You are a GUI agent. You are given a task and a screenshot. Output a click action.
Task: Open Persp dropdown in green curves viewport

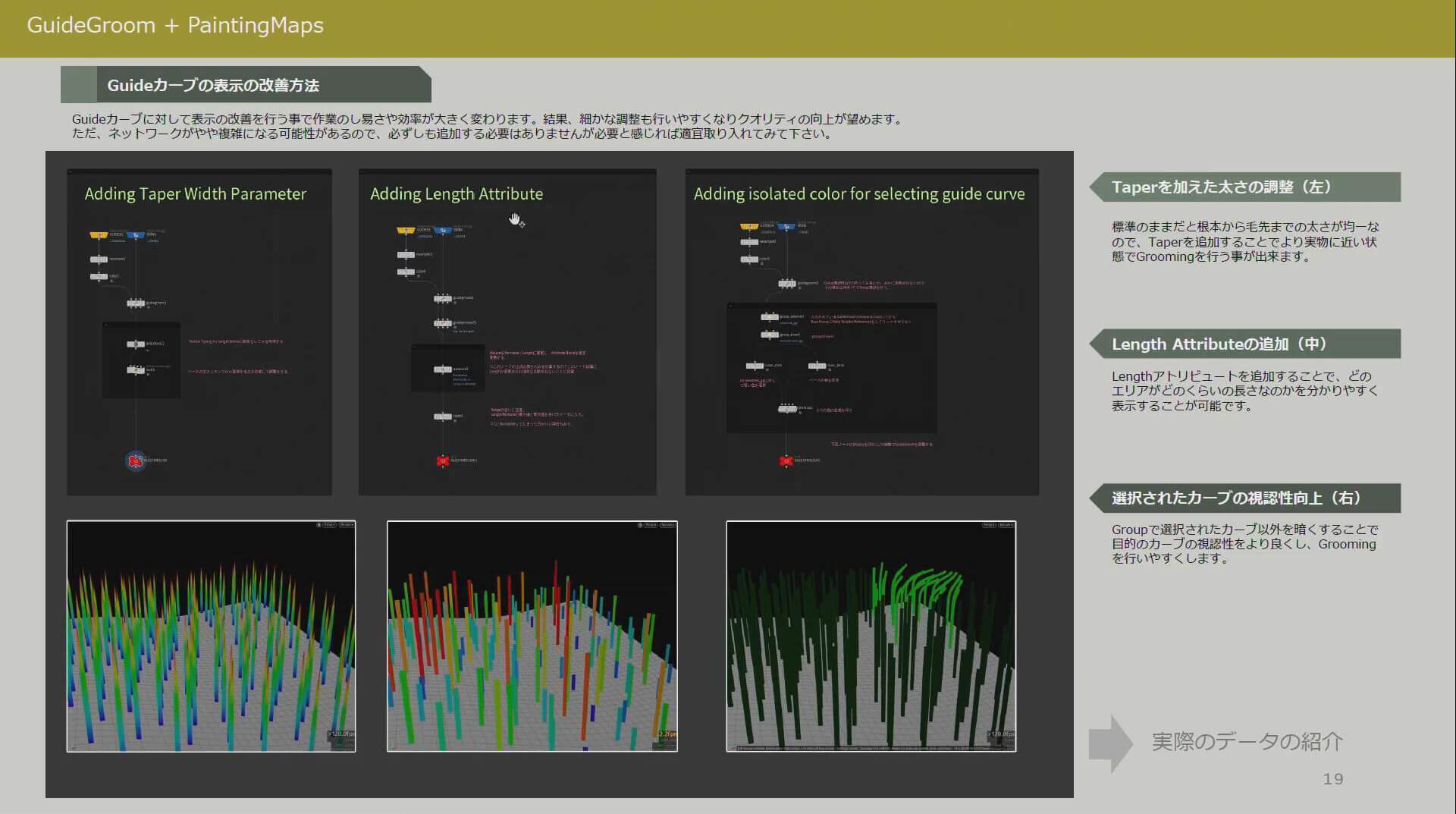[989, 525]
